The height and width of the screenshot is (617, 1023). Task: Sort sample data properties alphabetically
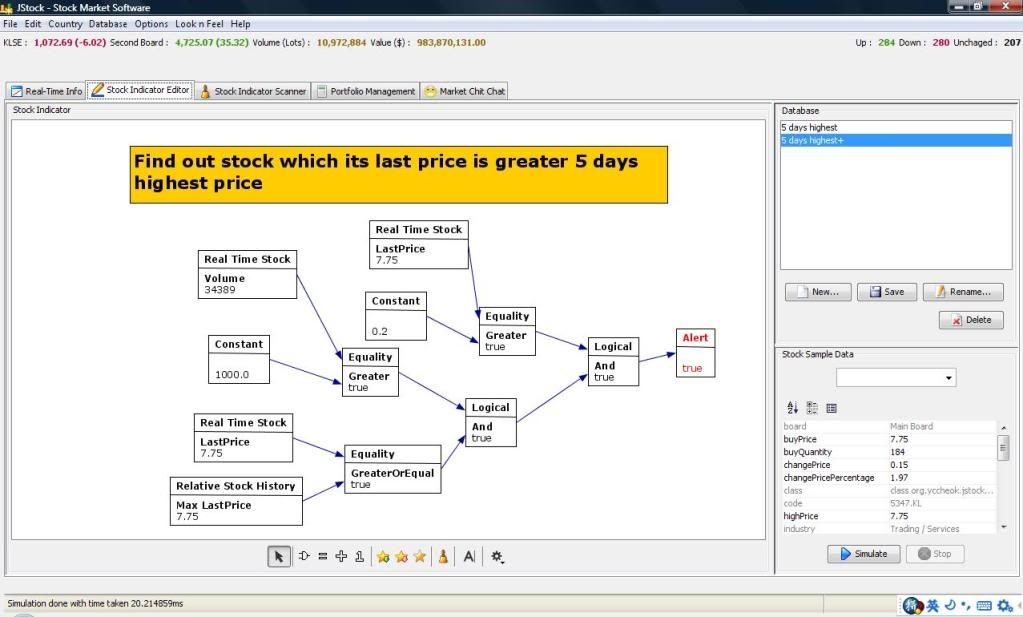793,408
